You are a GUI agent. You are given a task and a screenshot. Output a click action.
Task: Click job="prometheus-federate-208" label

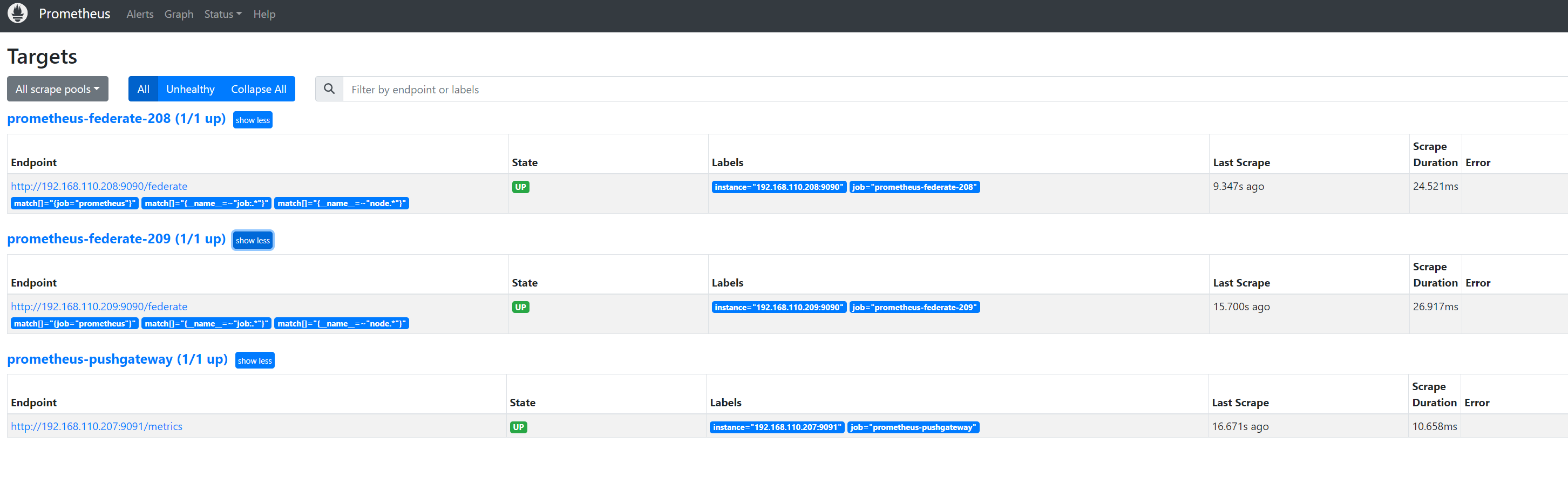pyautogui.click(x=914, y=187)
